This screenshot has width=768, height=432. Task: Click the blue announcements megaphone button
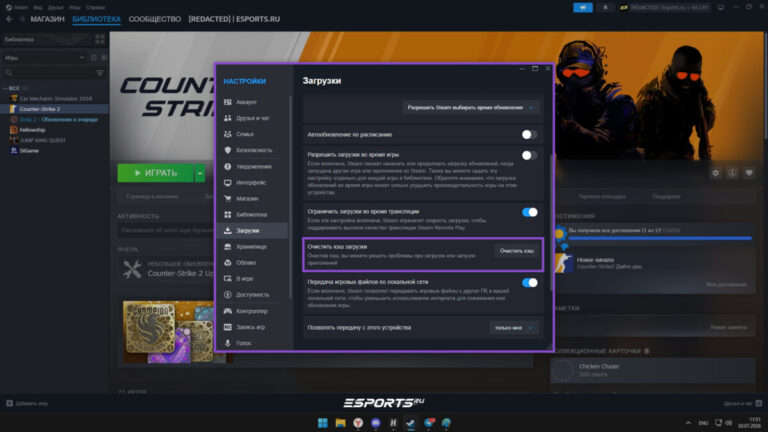tap(583, 7)
